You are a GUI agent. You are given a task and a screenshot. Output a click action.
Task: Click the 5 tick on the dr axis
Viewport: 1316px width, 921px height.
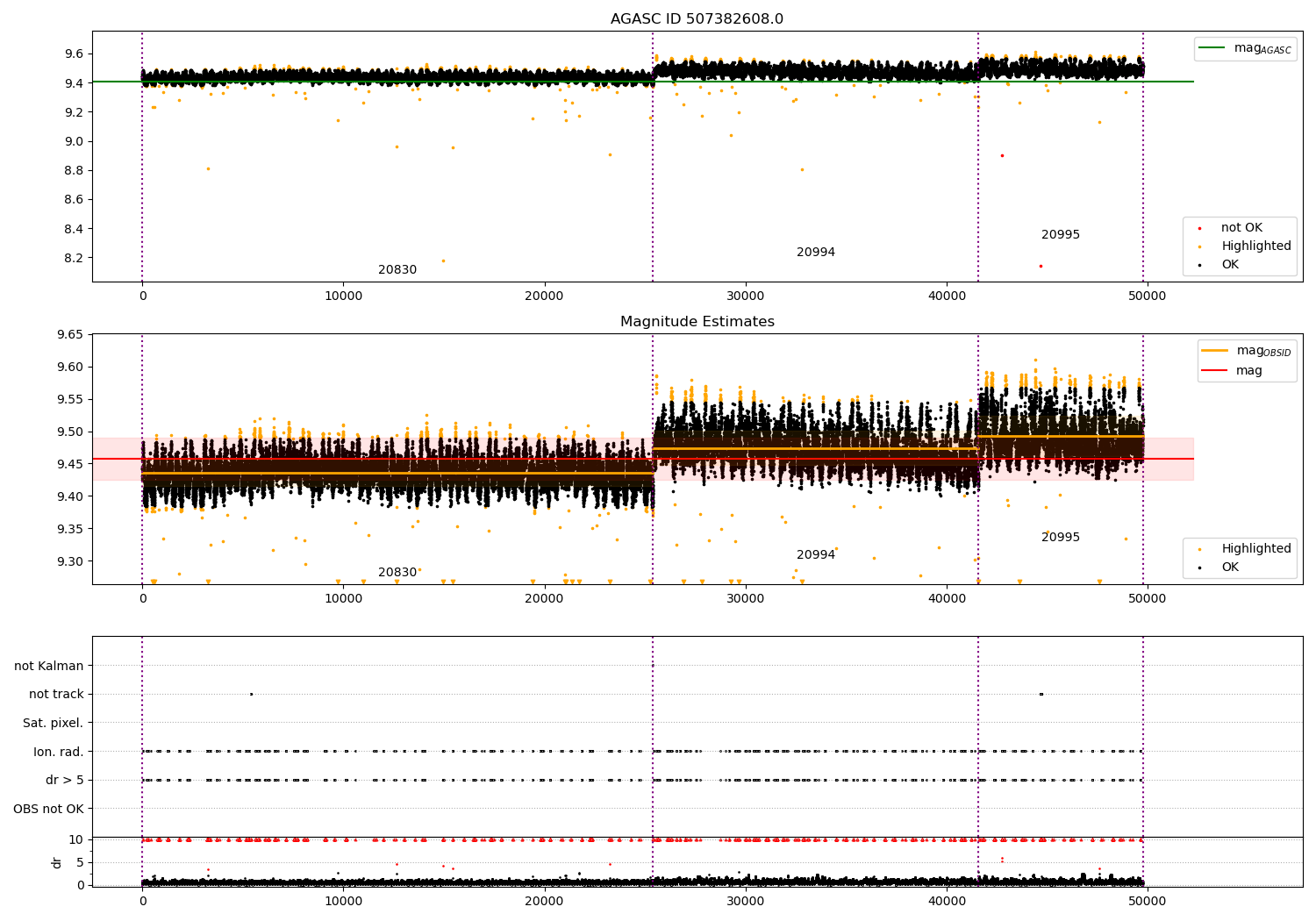[81, 863]
